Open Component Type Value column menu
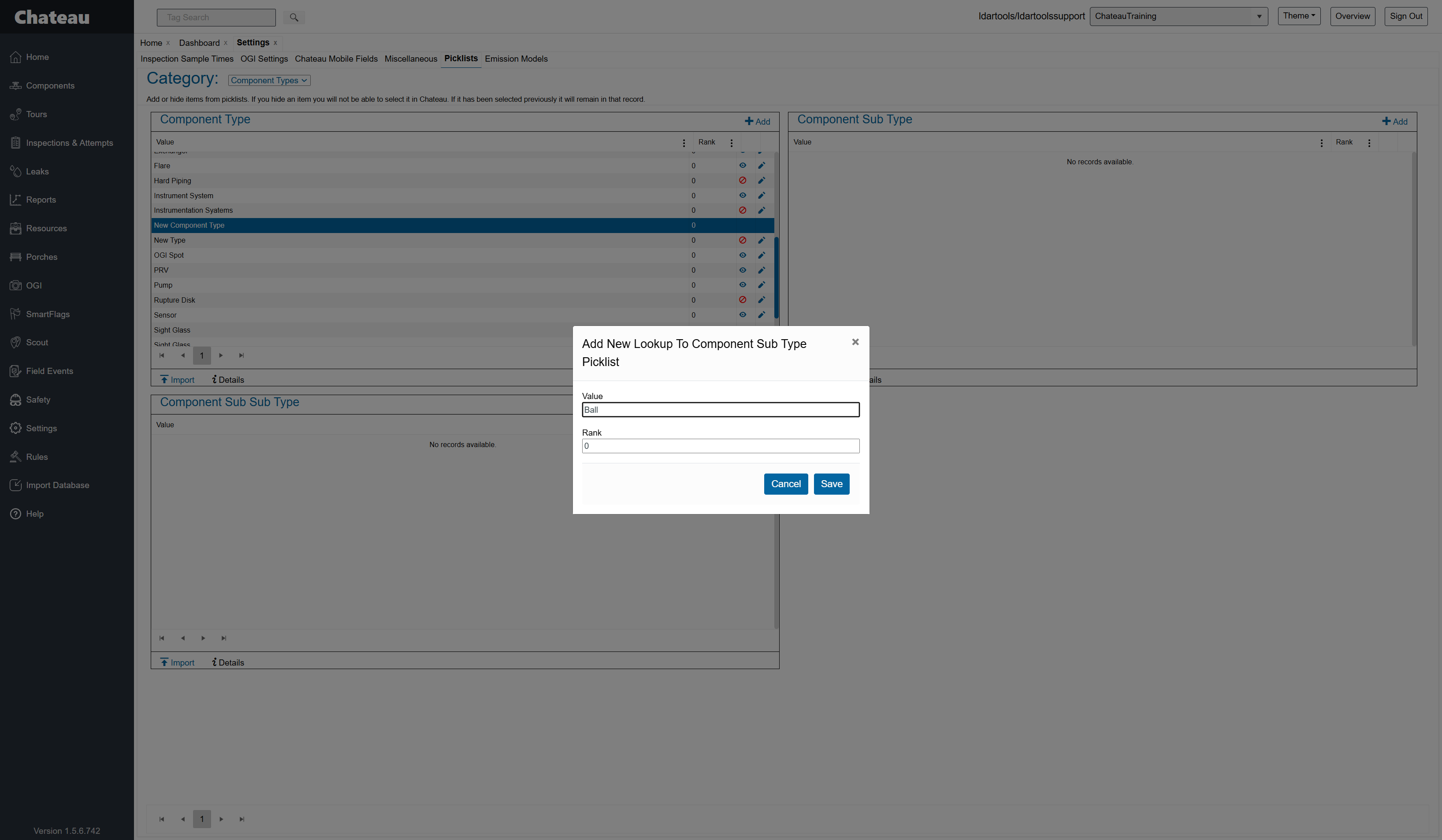 click(x=683, y=143)
